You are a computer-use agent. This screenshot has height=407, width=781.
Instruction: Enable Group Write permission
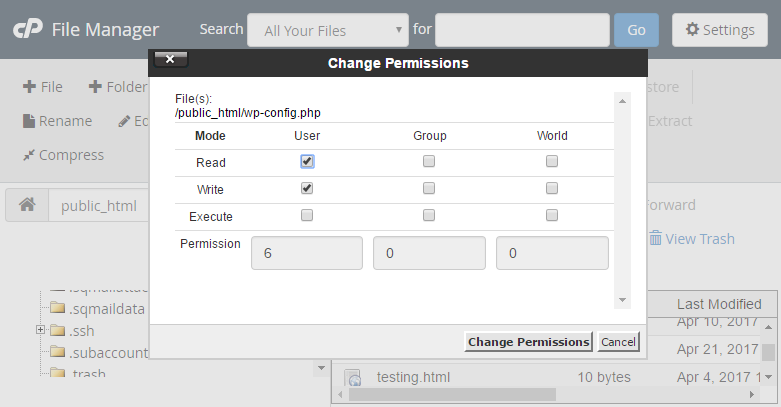click(x=429, y=188)
